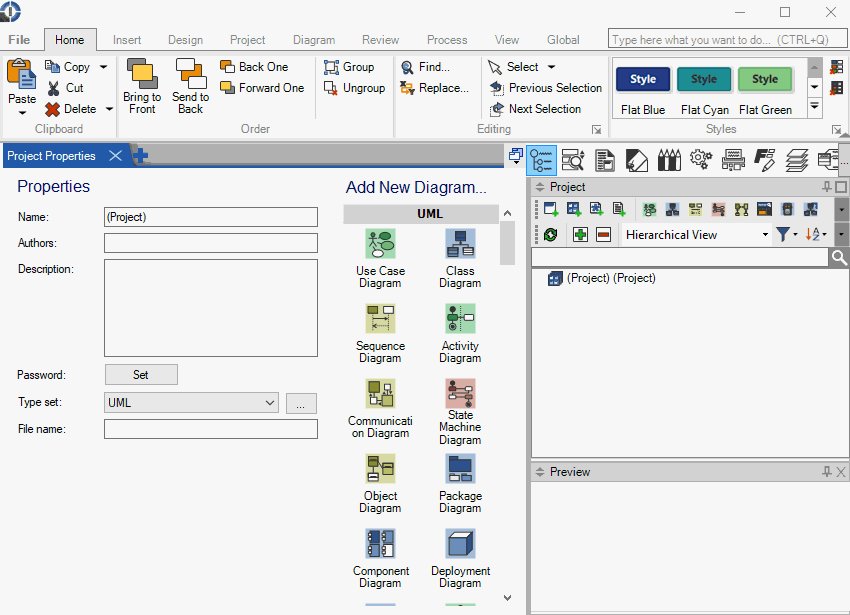Click into the Authors text field
The height and width of the screenshot is (615, 850).
point(211,243)
